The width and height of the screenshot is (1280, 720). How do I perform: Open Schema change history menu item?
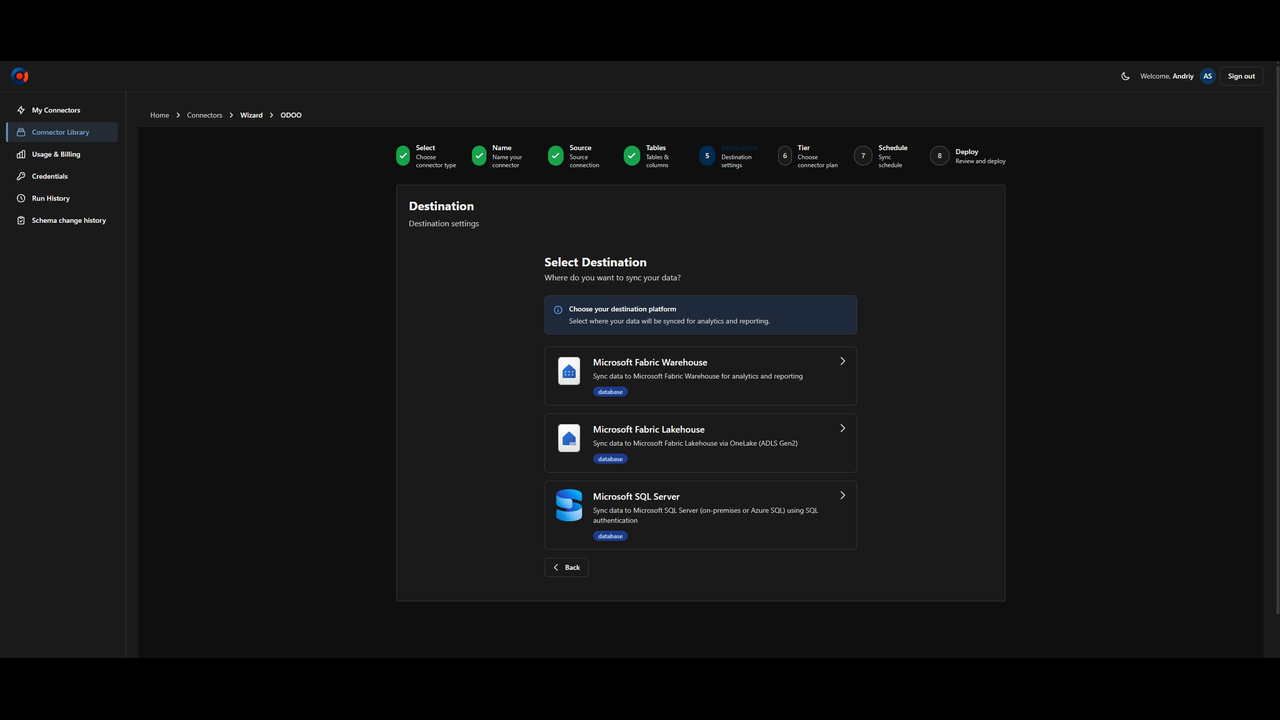click(x=62, y=220)
